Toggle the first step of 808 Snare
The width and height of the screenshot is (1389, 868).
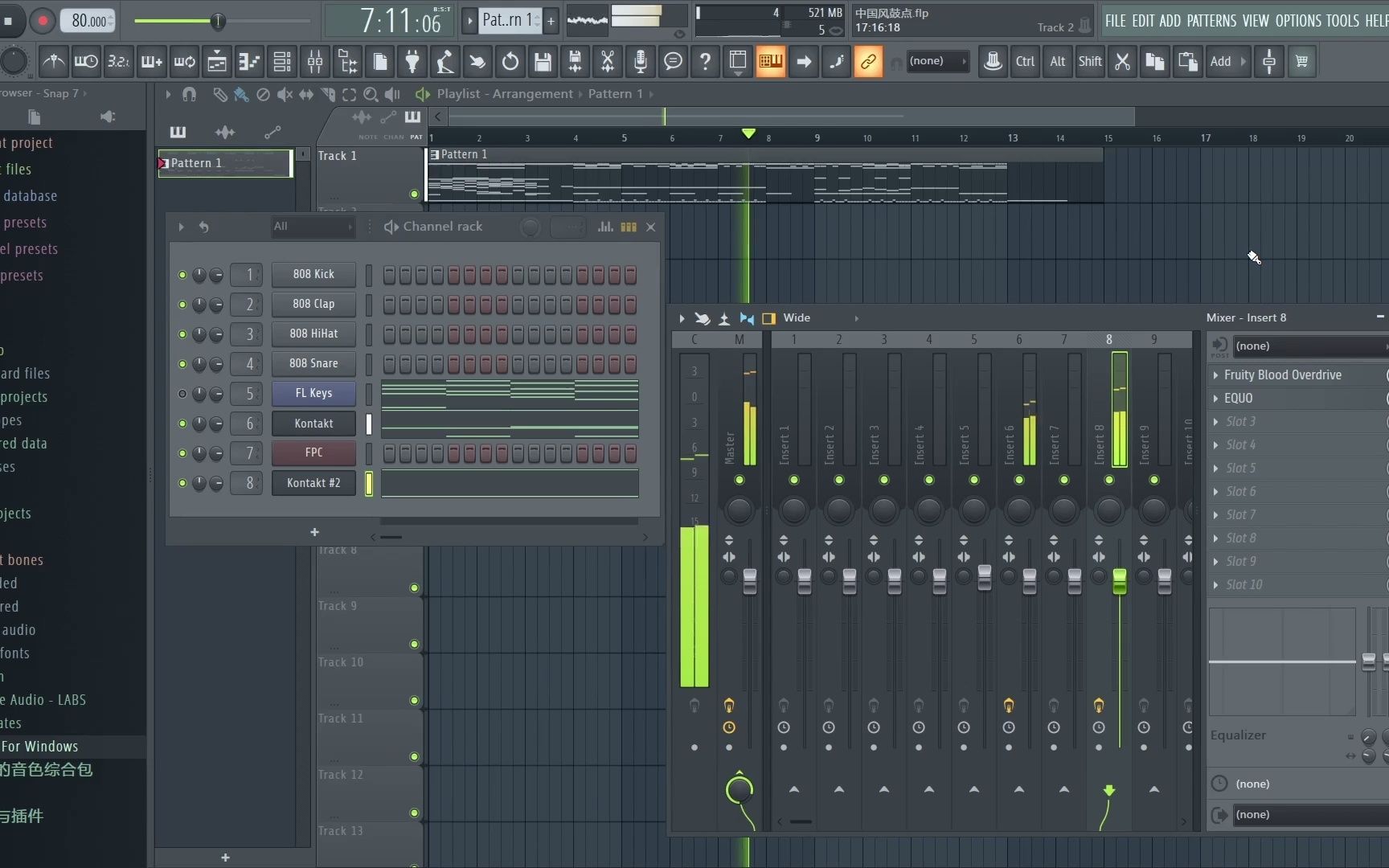click(x=389, y=364)
